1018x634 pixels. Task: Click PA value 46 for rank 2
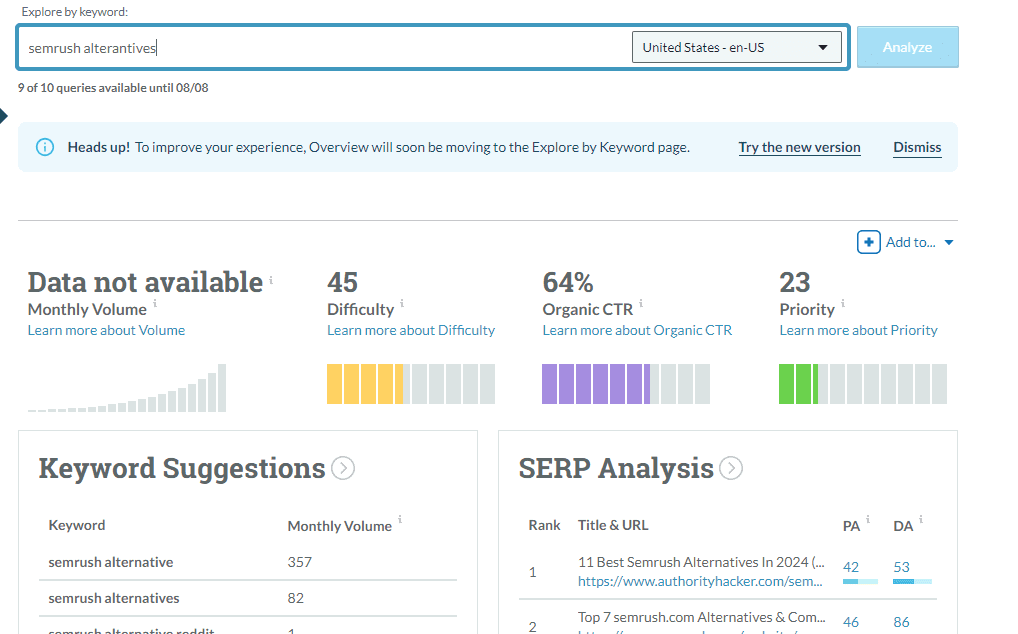click(850, 622)
